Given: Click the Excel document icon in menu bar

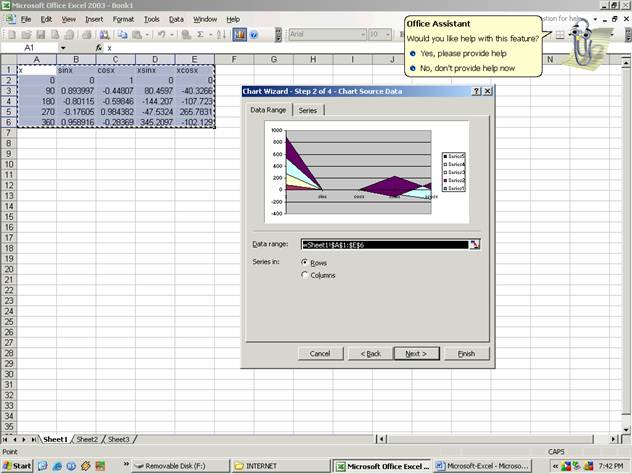Looking at the screenshot, I should [x=10, y=19].
